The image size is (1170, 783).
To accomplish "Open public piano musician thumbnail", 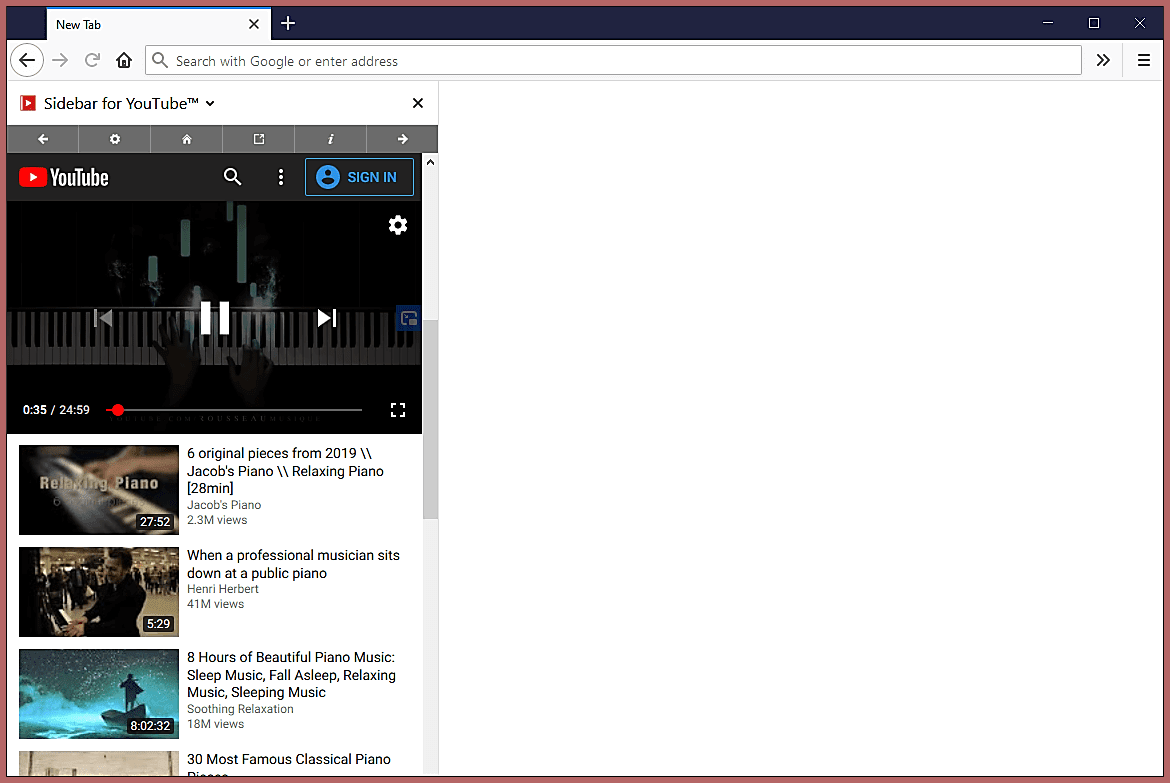I will (x=98, y=592).
